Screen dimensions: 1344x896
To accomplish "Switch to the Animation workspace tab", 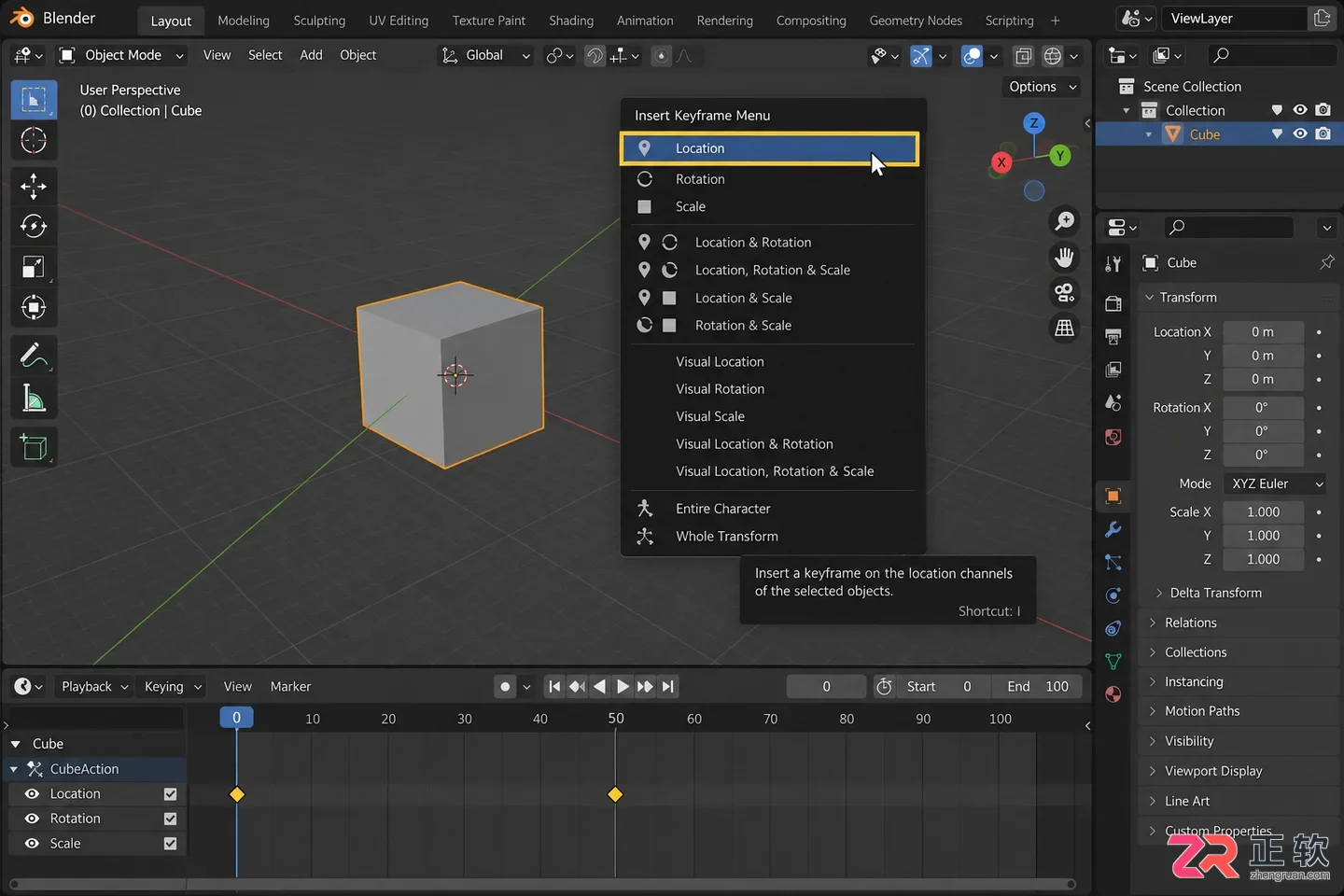I will point(645,21).
